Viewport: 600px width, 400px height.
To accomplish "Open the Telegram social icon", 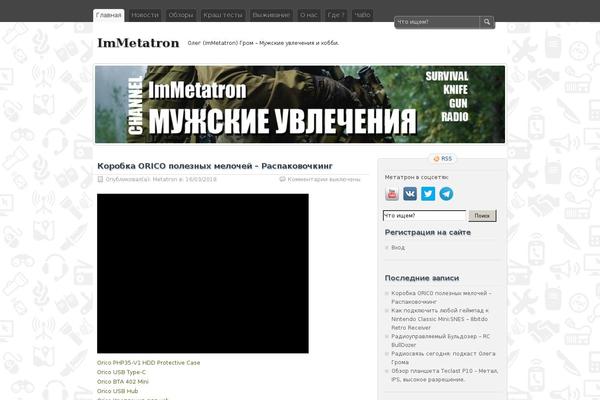I will tap(446, 194).
